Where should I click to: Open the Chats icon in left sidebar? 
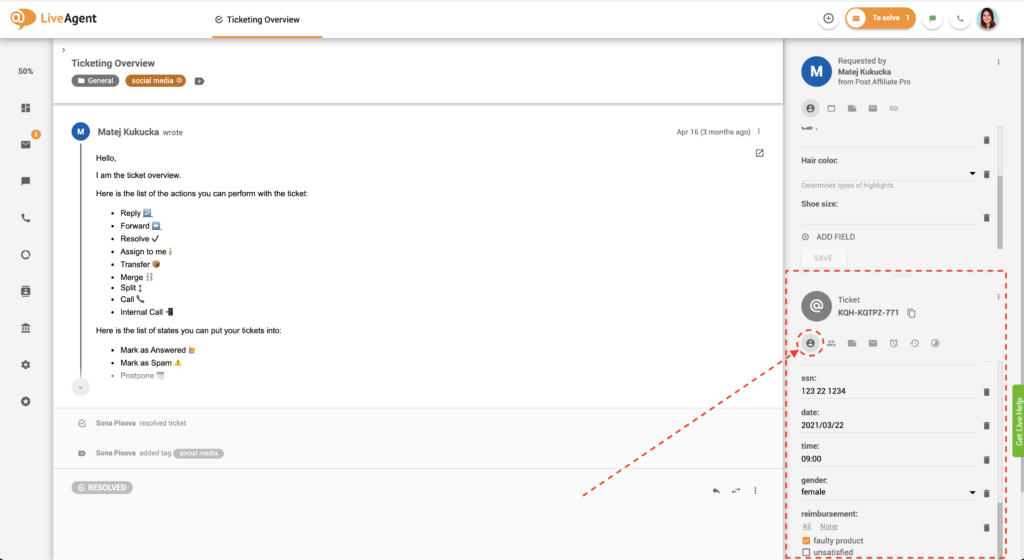[x=26, y=181]
